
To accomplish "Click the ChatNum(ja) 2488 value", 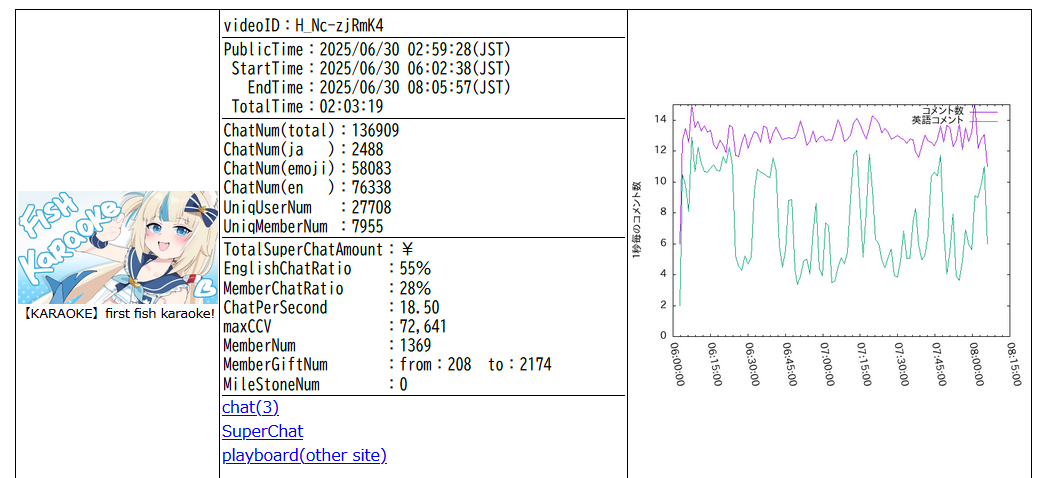I will click(x=367, y=149).
